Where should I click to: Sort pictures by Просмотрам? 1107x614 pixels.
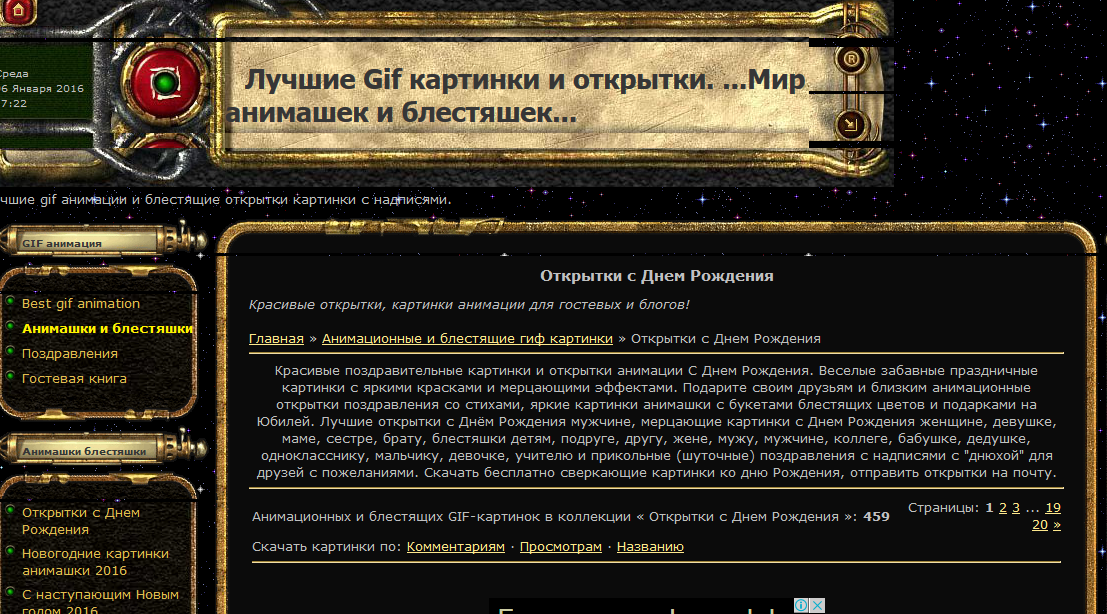click(560, 546)
